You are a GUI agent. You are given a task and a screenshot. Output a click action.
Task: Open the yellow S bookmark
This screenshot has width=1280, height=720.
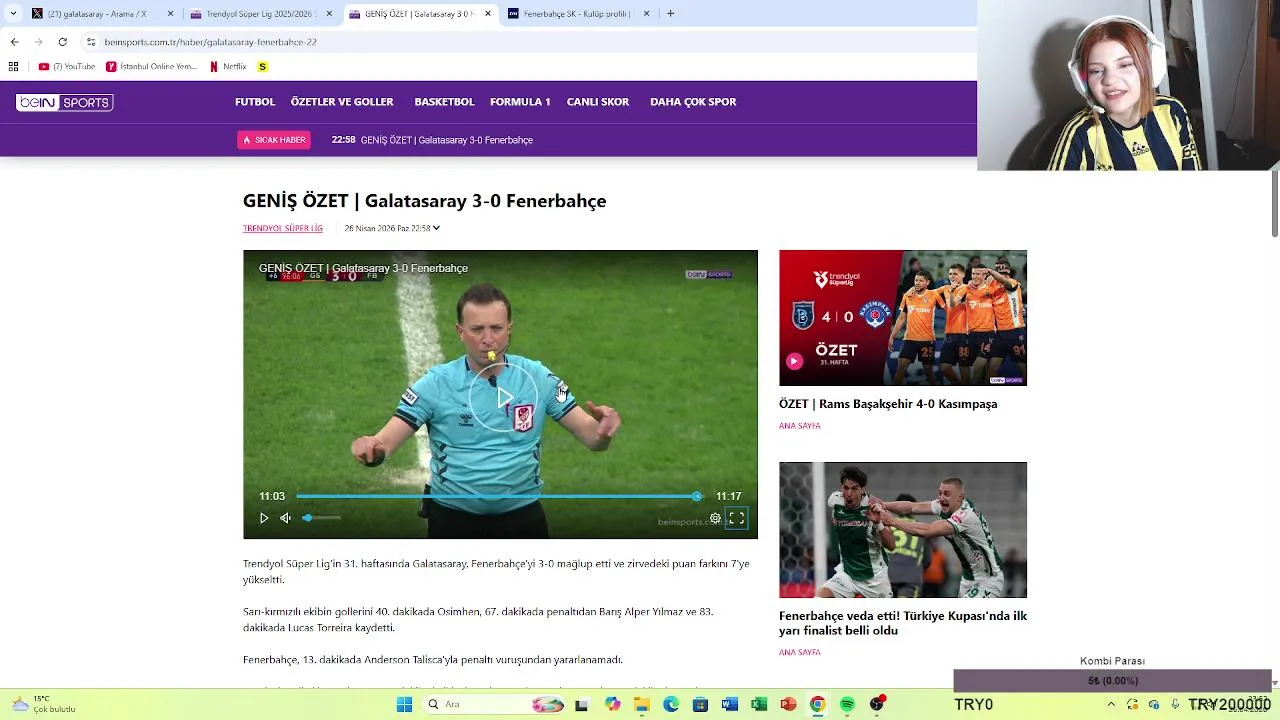pyautogui.click(x=263, y=67)
